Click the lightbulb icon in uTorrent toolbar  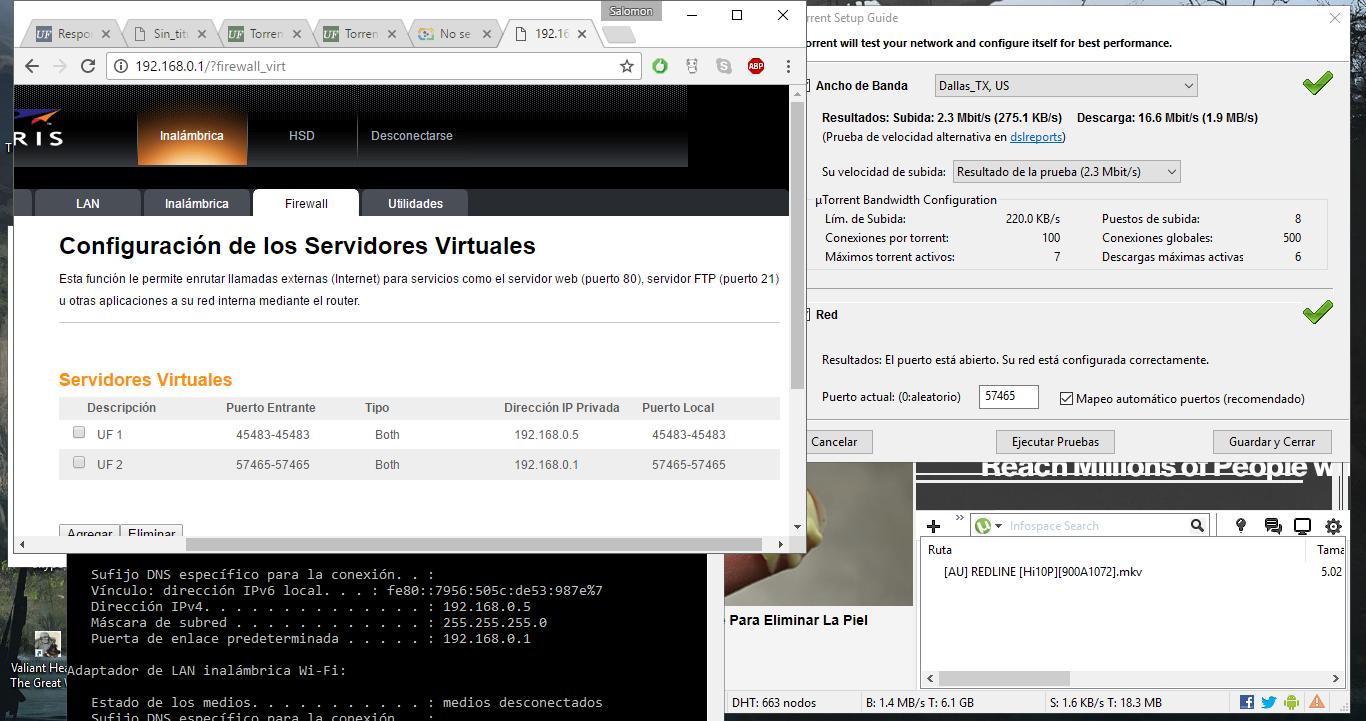(1241, 526)
